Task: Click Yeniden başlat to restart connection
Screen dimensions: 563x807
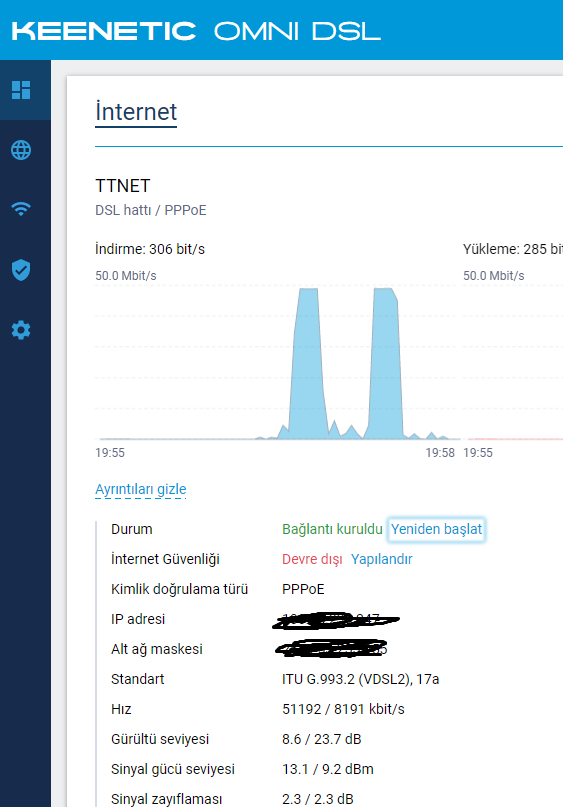Action: click(436, 529)
